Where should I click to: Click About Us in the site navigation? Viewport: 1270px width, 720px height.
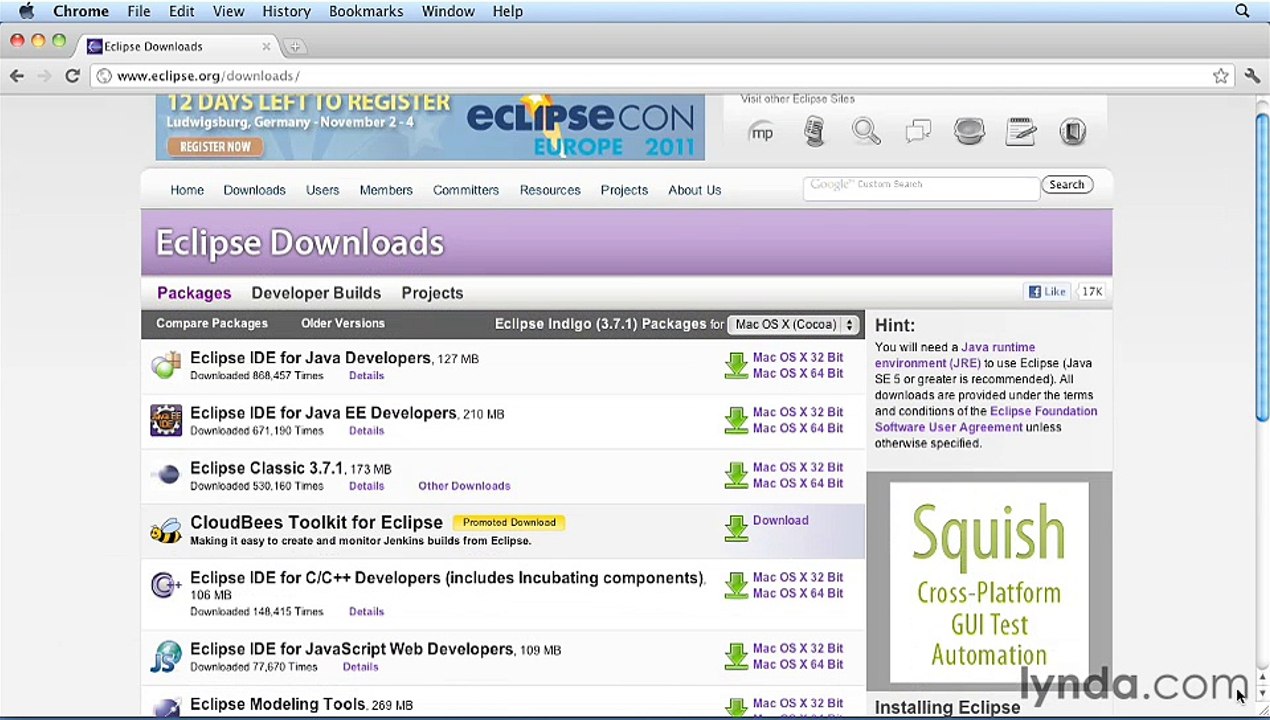694,190
